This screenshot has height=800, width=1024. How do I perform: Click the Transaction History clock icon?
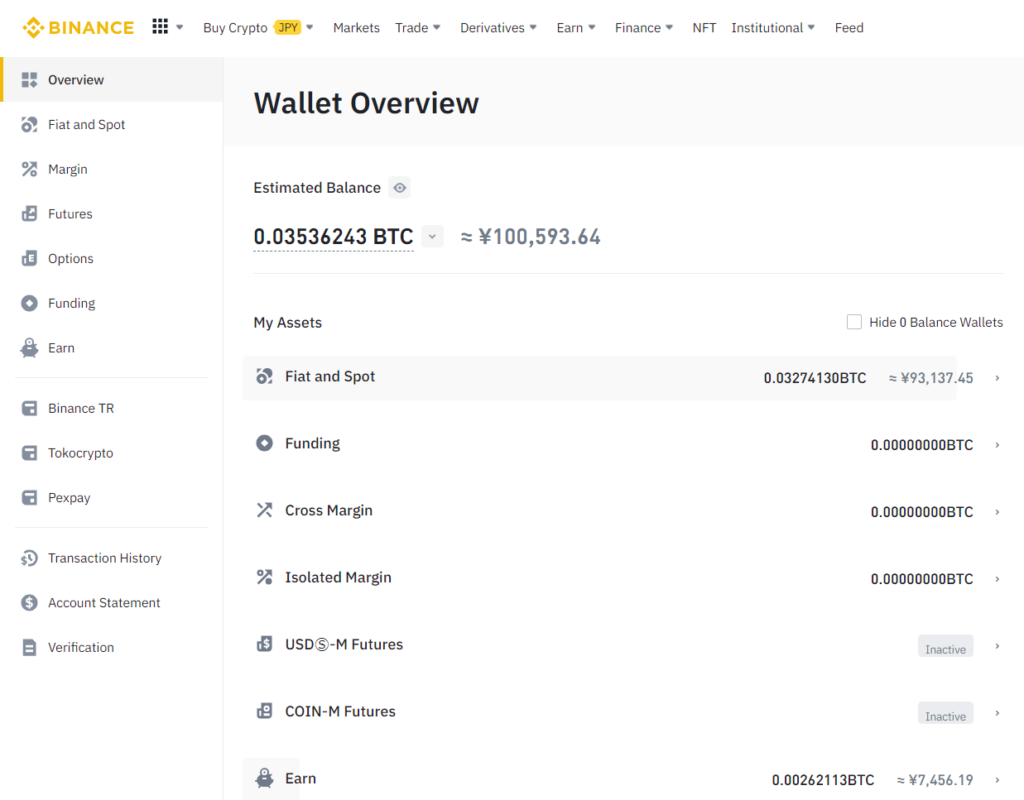click(x=29, y=558)
